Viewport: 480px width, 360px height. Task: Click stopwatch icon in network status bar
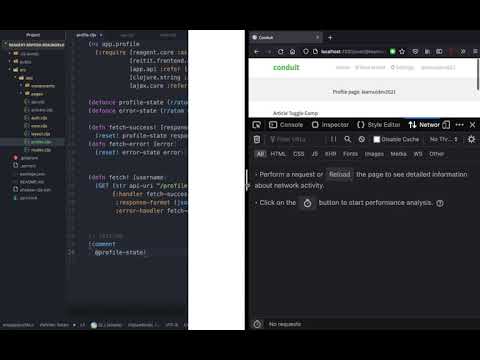pos(257,324)
